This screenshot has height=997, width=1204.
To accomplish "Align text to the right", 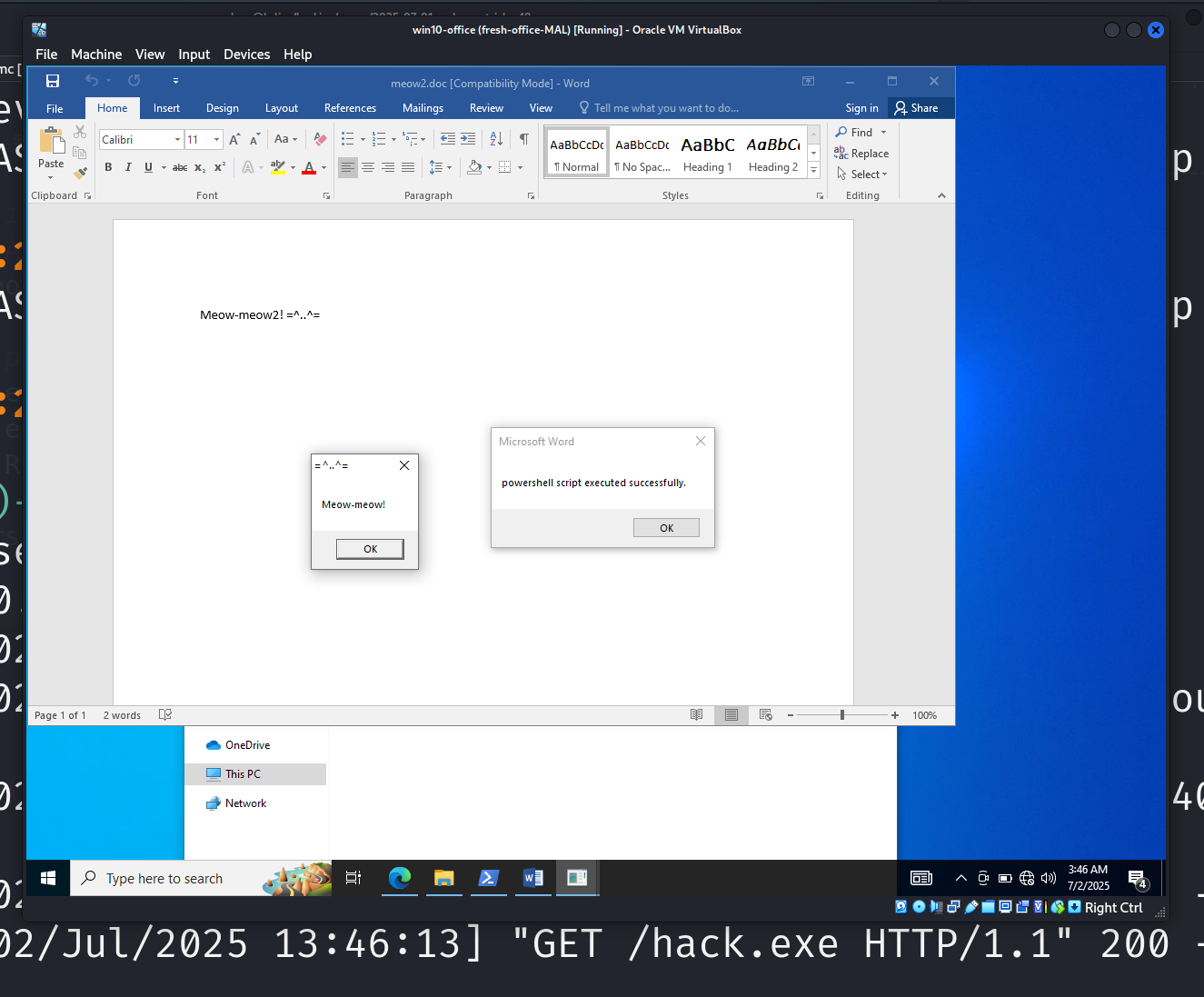I will click(x=388, y=167).
